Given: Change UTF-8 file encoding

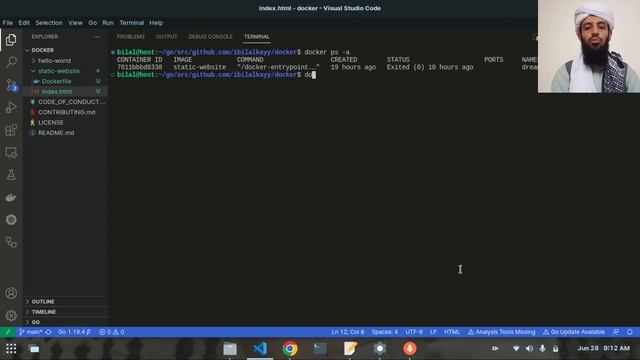Looking at the screenshot, I should click(414, 332).
